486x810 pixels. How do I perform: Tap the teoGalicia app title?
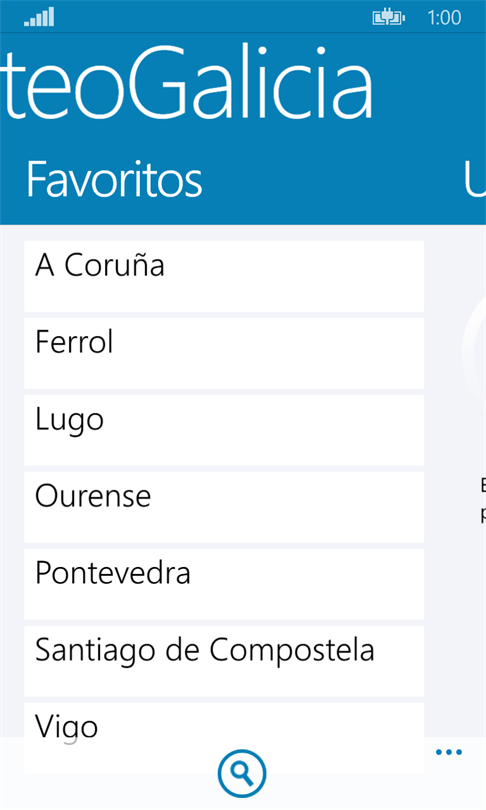point(186,83)
